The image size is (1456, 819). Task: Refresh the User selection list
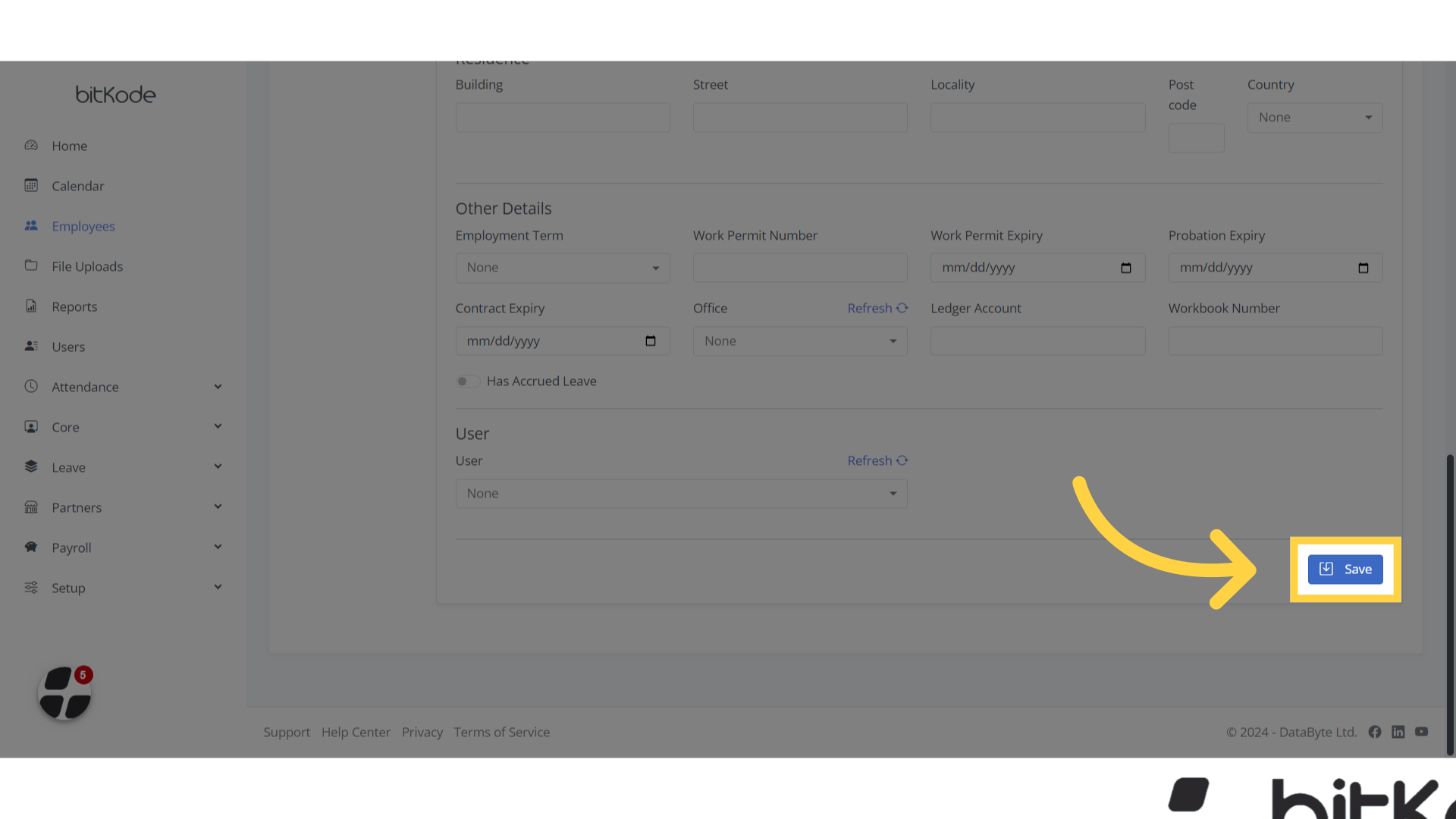tap(877, 460)
